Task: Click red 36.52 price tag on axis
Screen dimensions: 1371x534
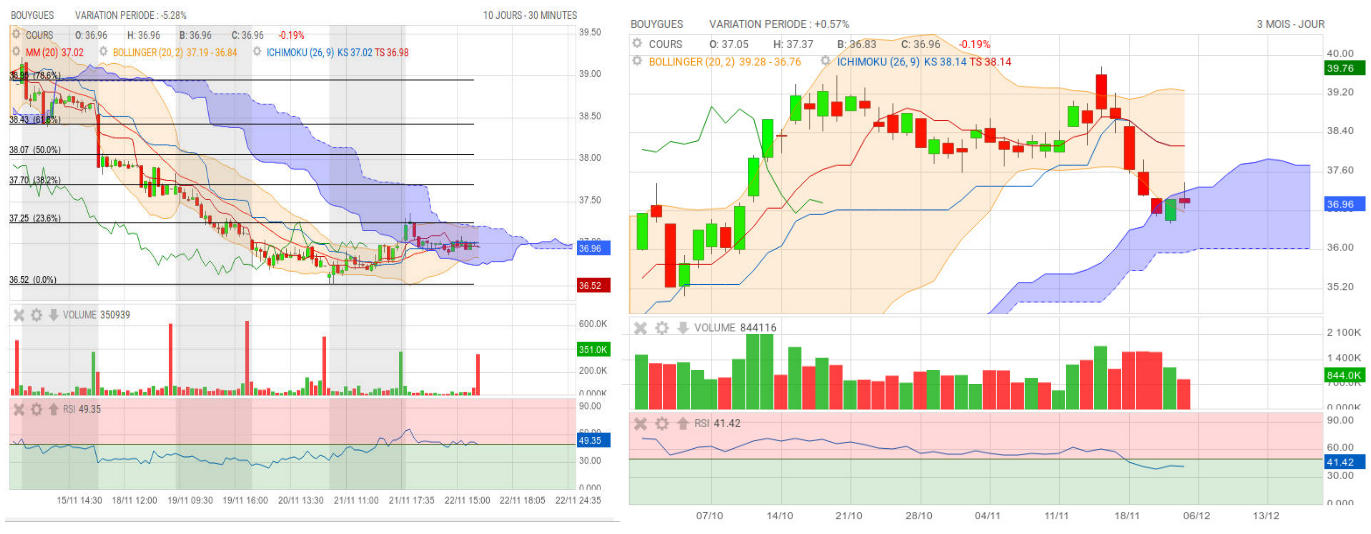Action: point(592,286)
